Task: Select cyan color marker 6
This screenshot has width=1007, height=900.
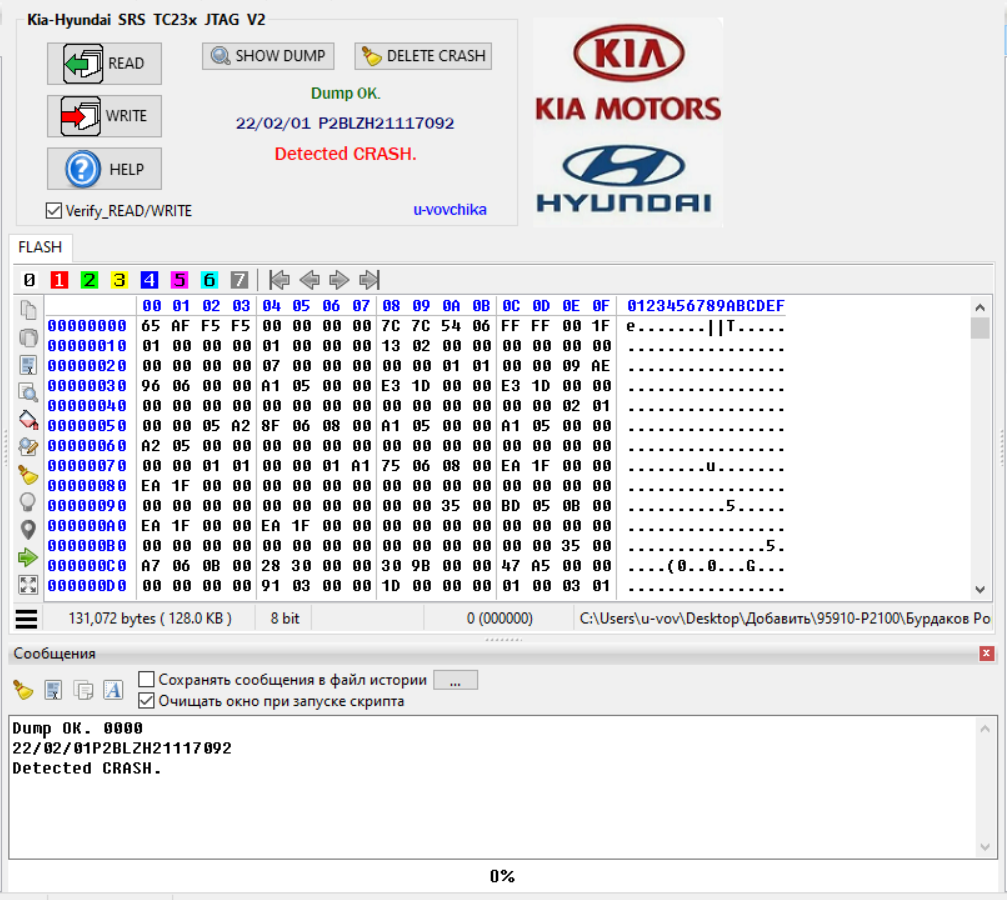Action: tap(209, 280)
